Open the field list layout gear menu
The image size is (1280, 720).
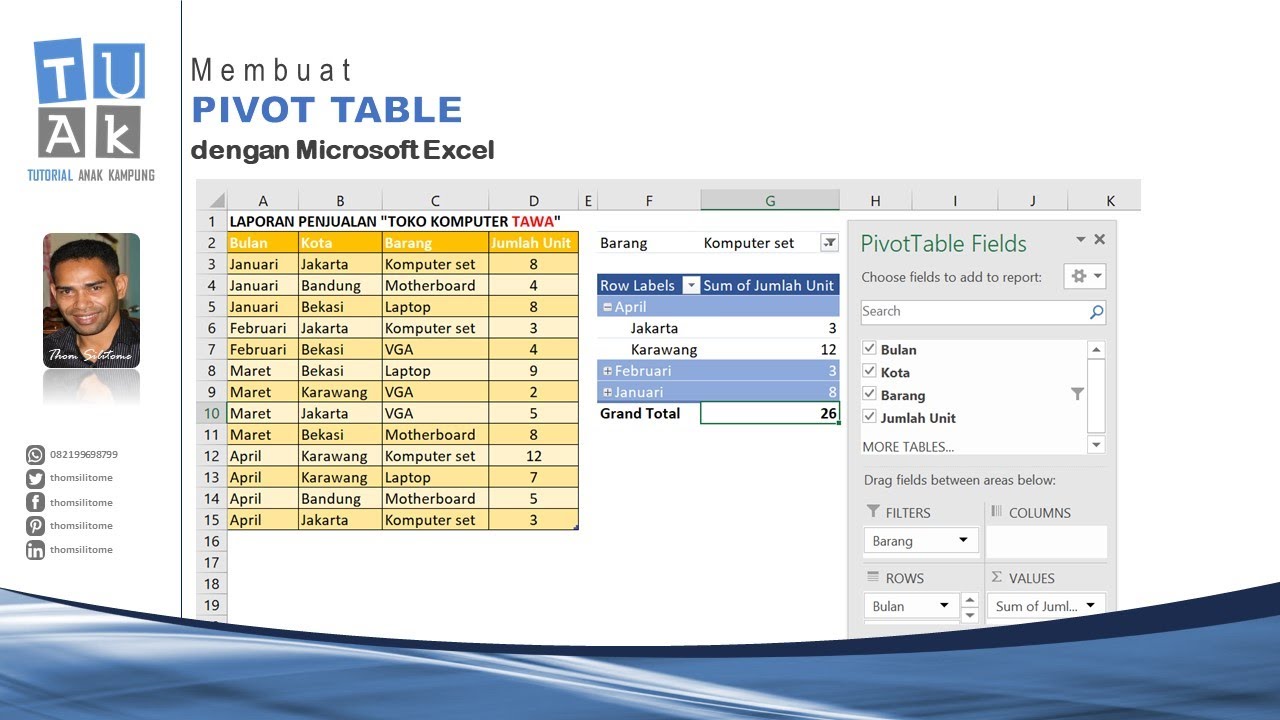[1086, 277]
